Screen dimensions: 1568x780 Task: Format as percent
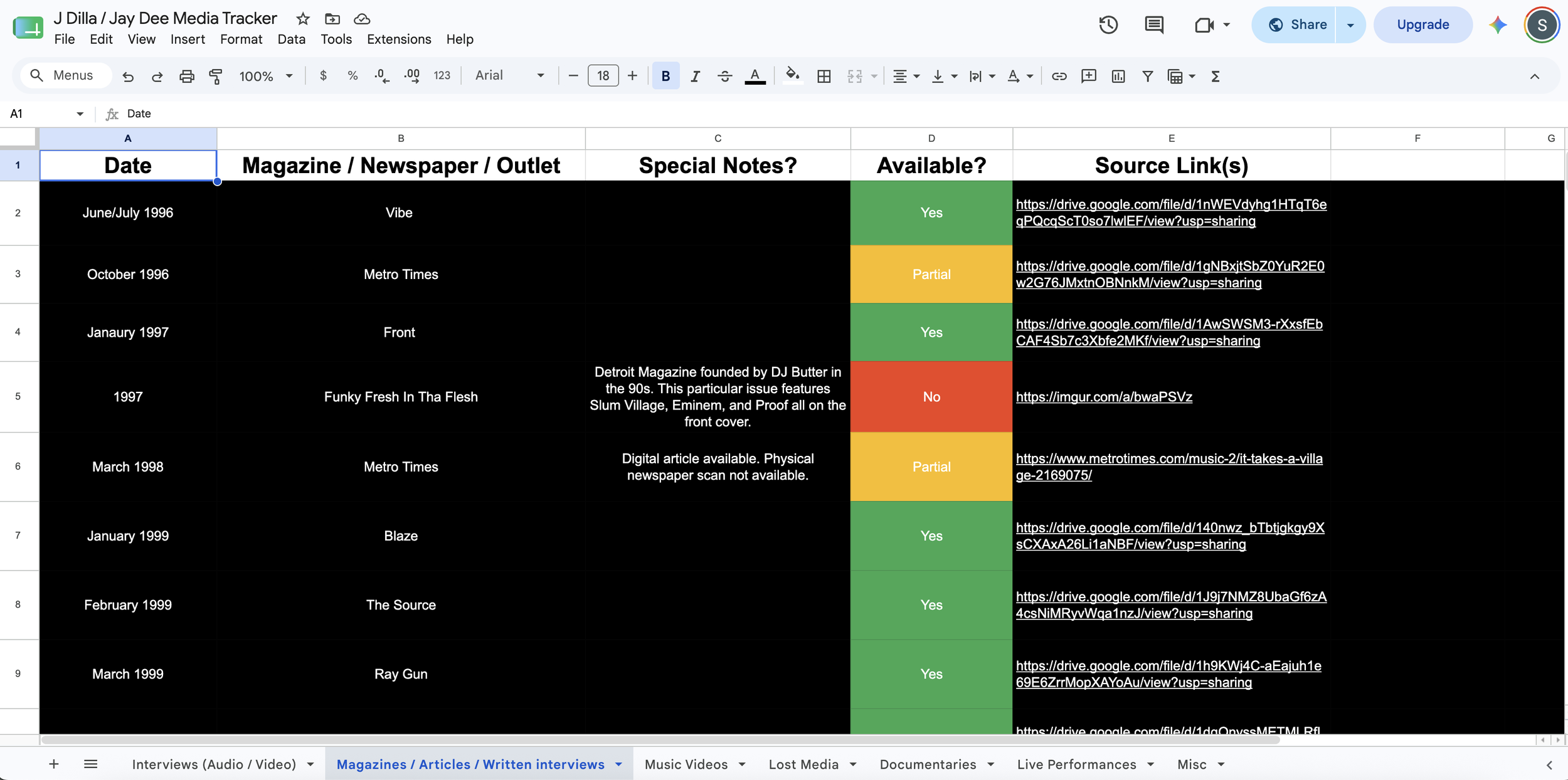pos(352,76)
